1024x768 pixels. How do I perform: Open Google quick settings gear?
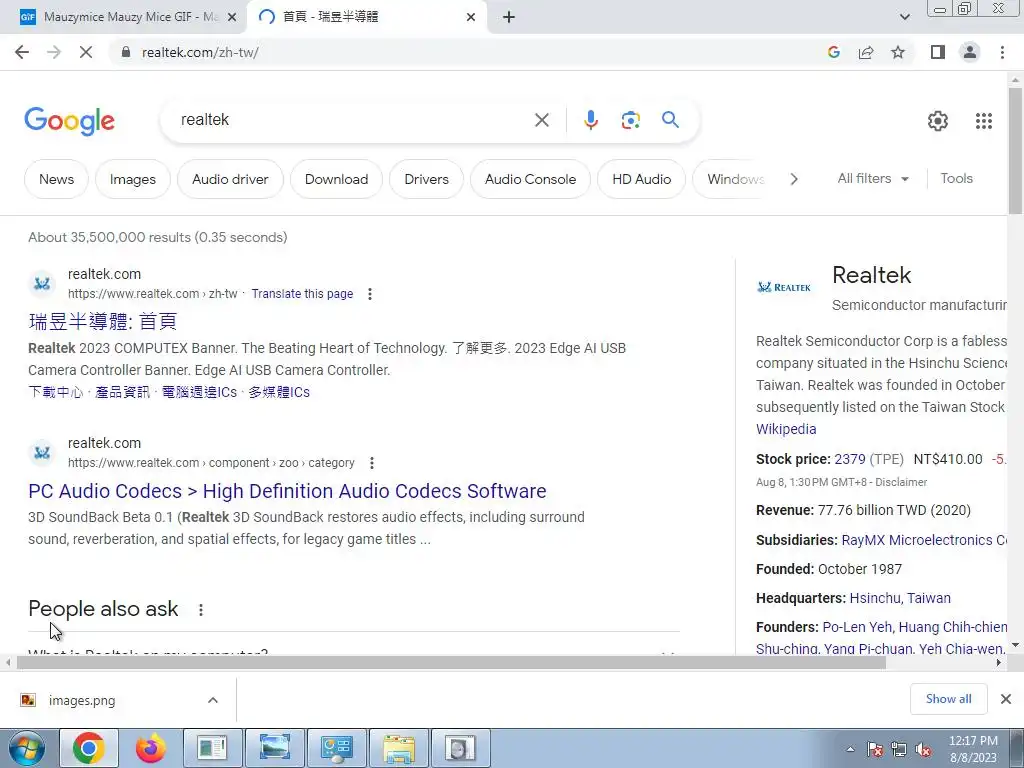(x=938, y=121)
